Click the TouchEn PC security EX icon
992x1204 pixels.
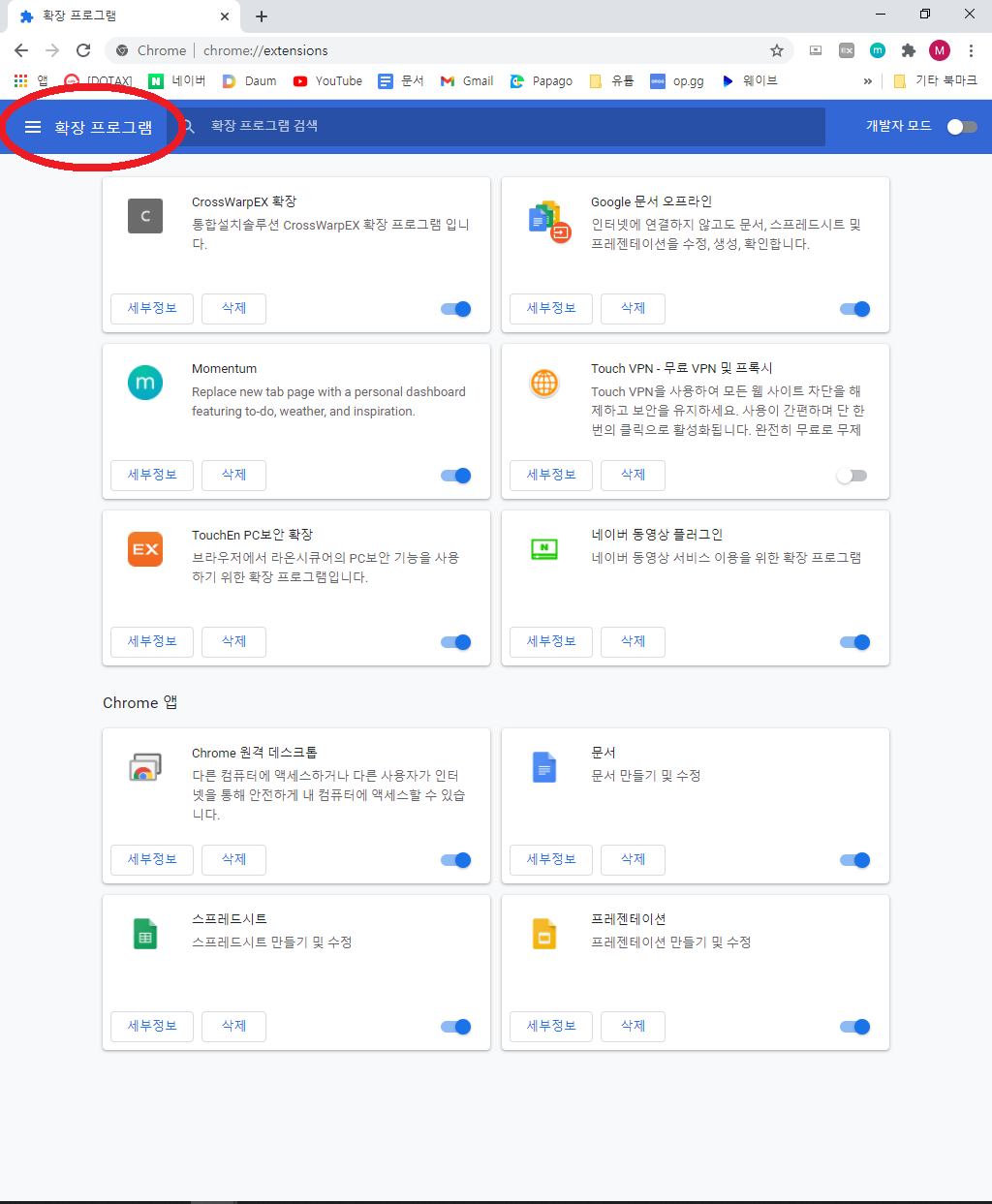click(x=145, y=549)
